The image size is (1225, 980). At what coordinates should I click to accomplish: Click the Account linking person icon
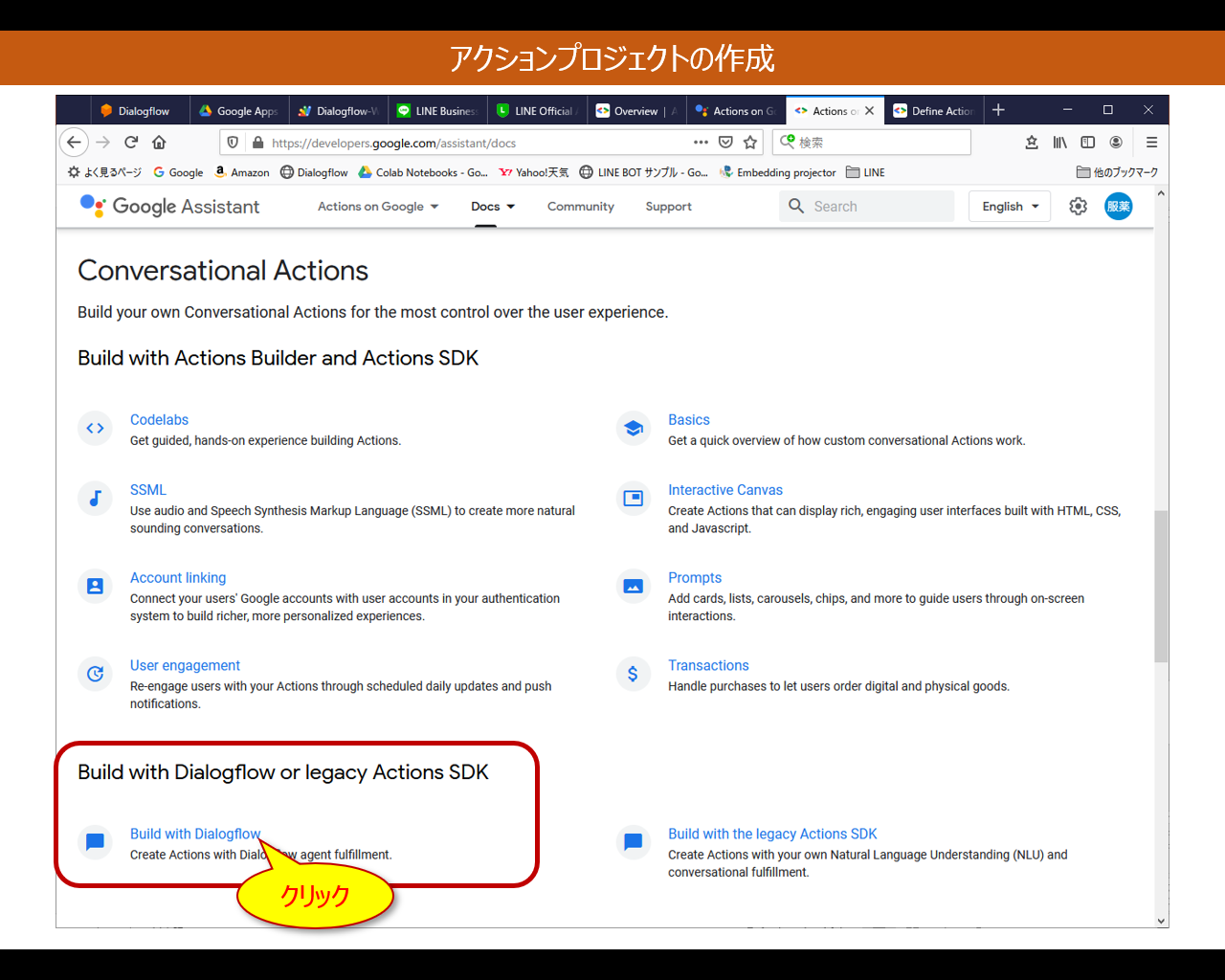pyautogui.click(x=95, y=586)
